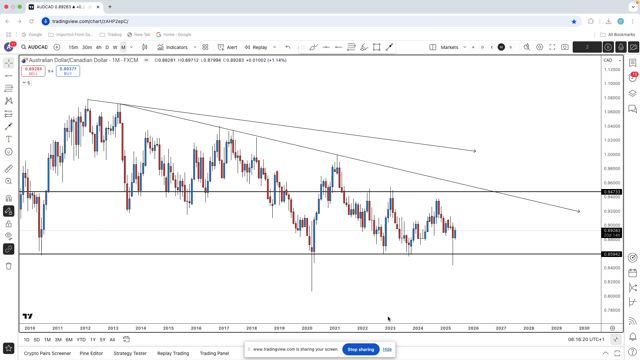Toggle magnet mode
640x360 pixels.
[x=9, y=198]
